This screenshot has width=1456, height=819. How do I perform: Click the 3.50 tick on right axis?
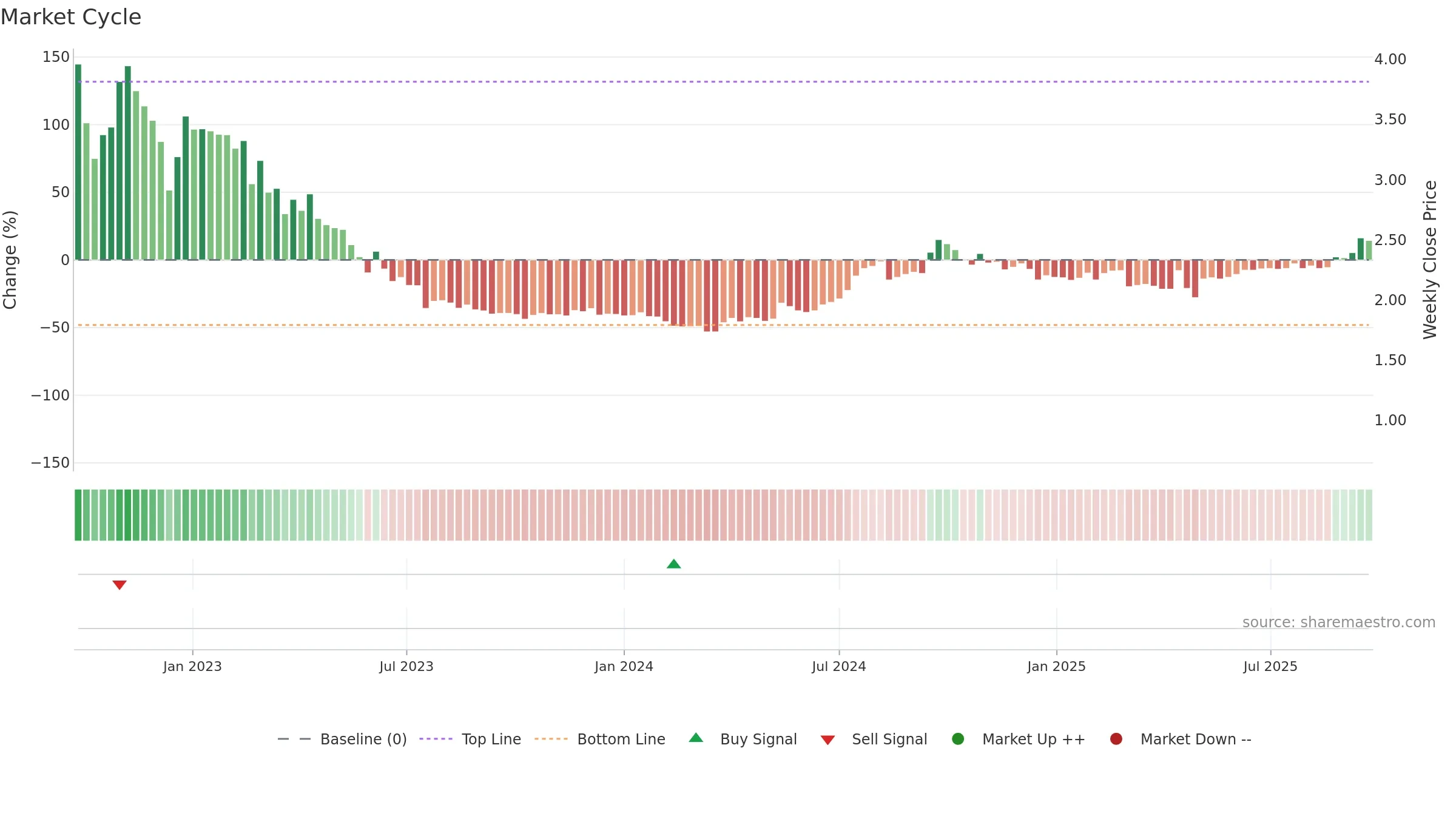[x=1390, y=120]
